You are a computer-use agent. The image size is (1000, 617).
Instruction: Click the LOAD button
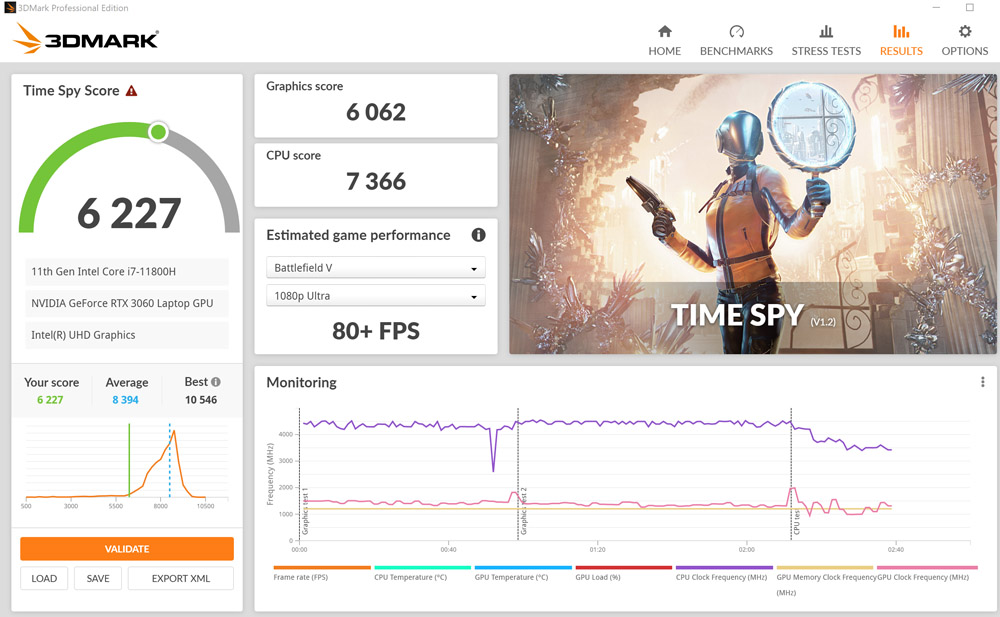[44, 578]
